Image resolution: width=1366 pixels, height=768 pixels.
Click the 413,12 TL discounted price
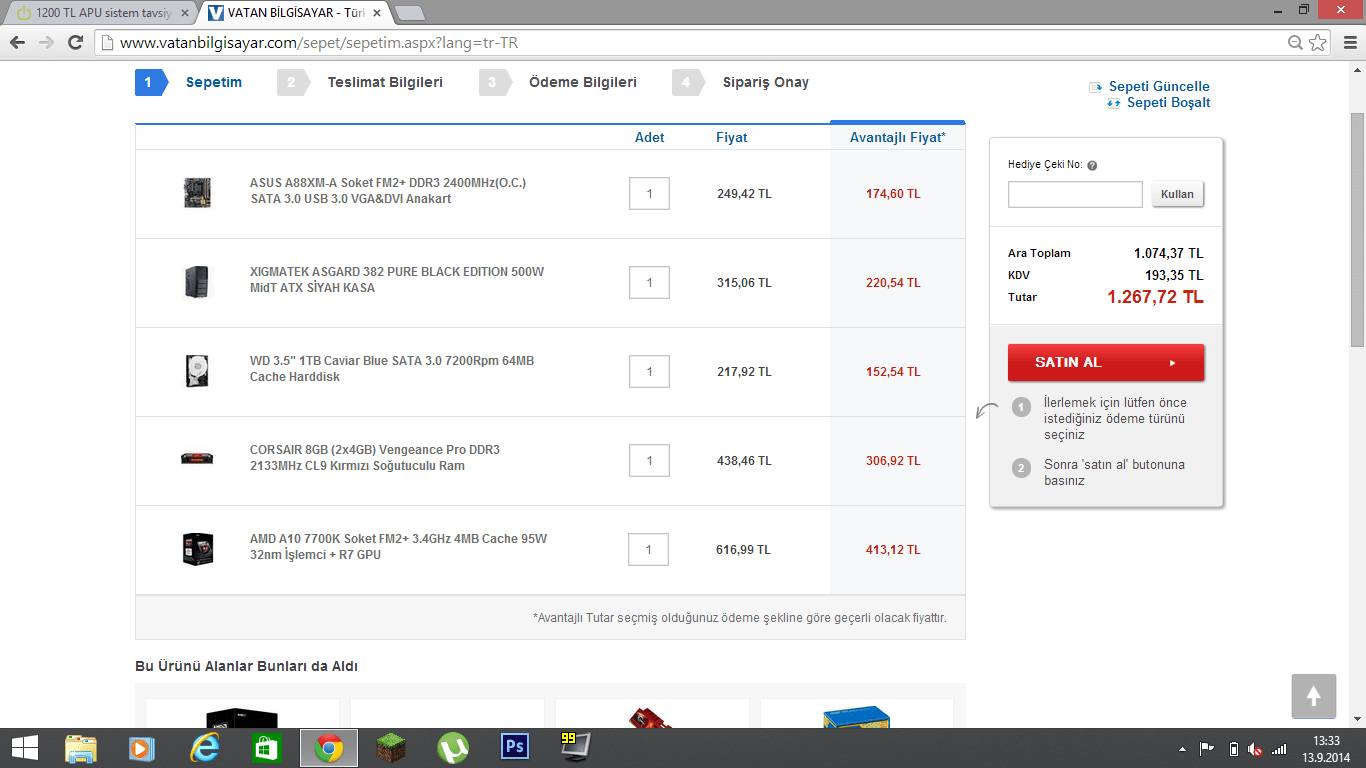pos(893,550)
